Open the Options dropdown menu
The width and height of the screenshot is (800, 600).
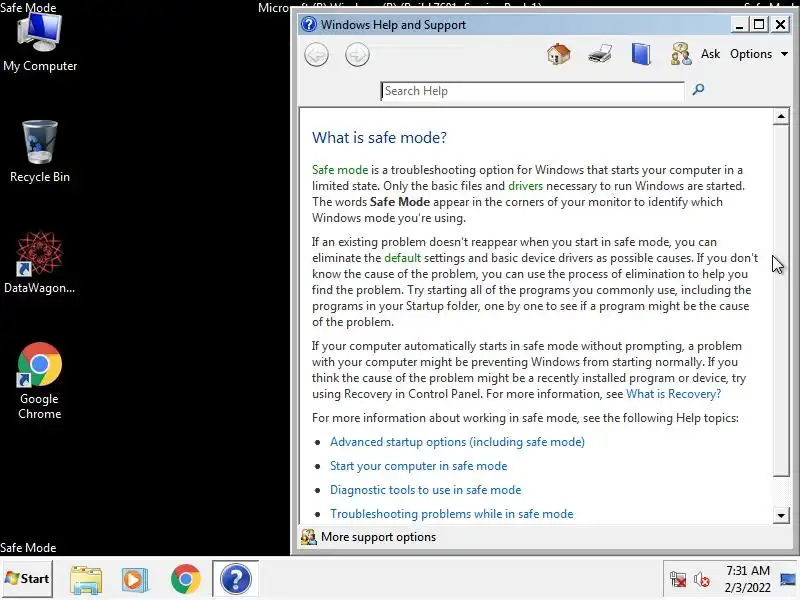(759, 54)
